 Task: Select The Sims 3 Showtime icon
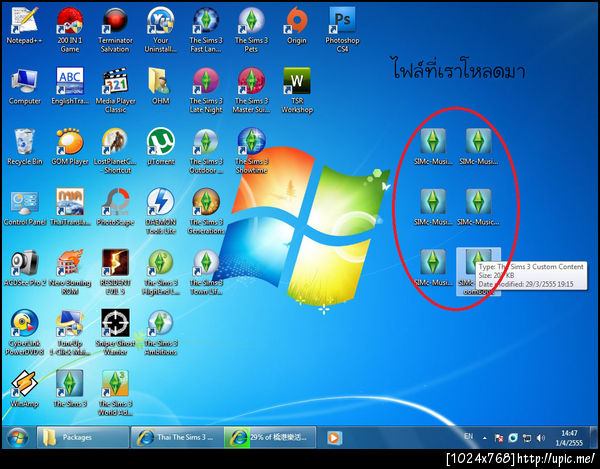(x=251, y=151)
